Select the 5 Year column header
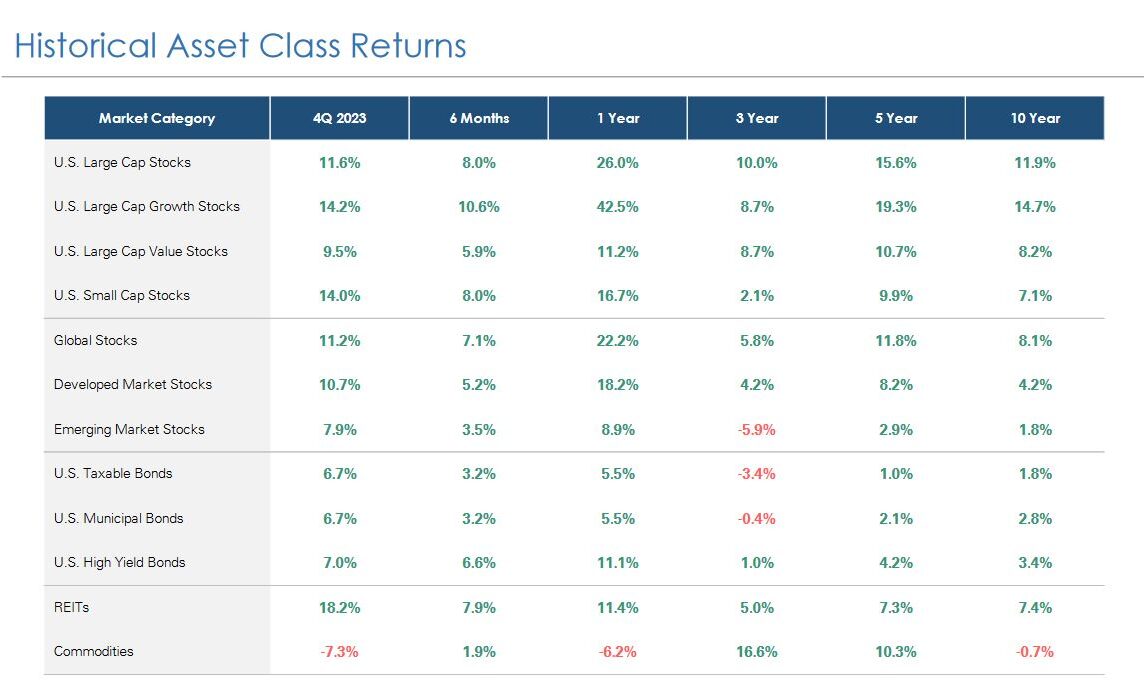Screen dimensions: 1144x689 895,118
